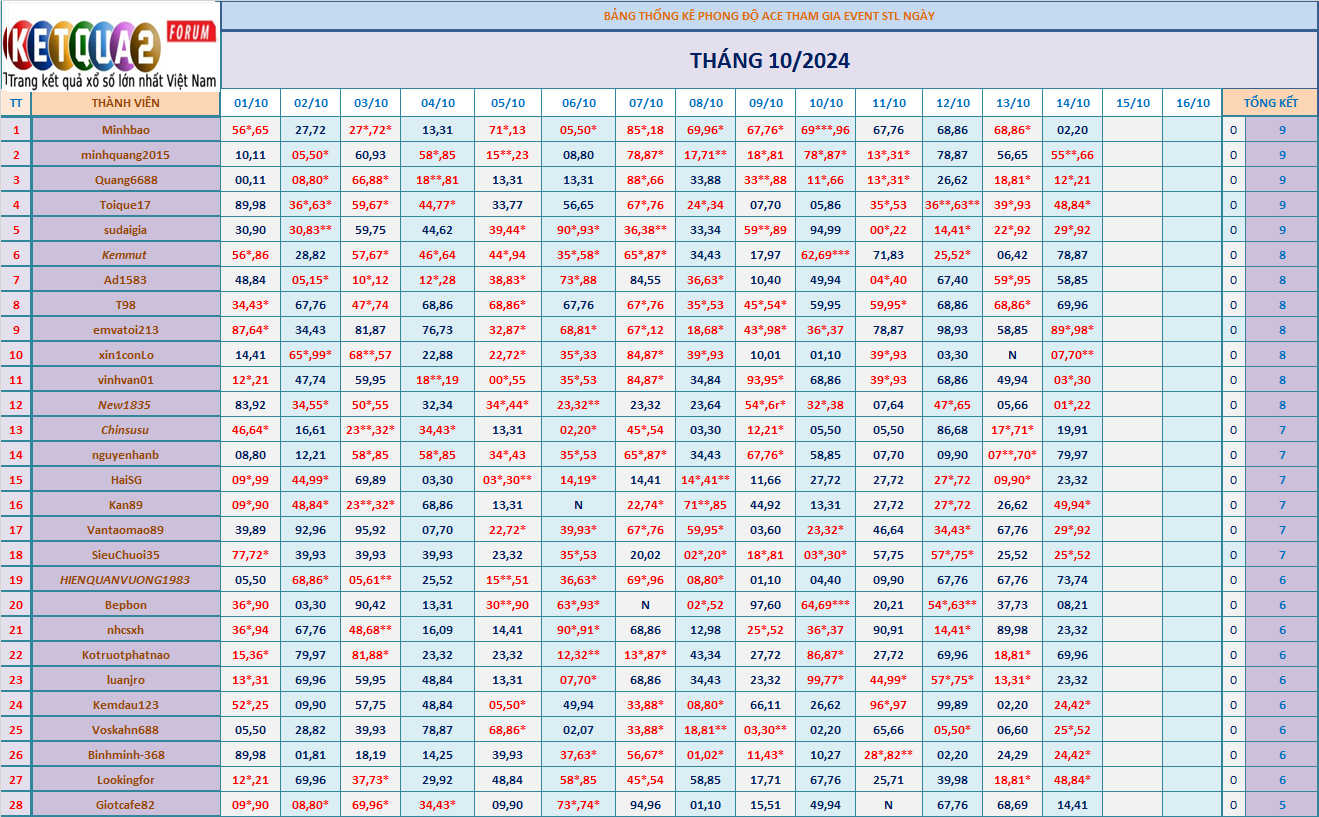
Task: Select member name Minhbao
Action: [125, 130]
